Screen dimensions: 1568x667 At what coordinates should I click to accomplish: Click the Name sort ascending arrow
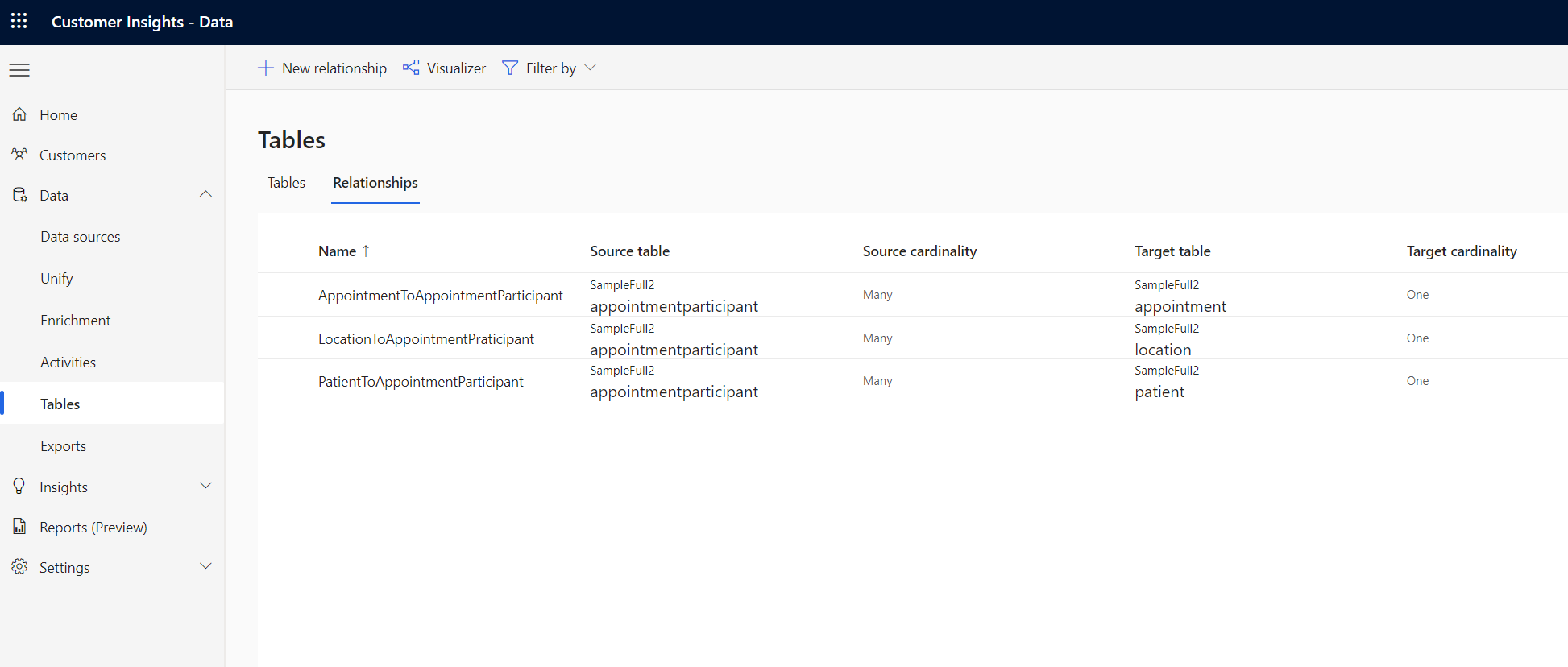pos(366,251)
